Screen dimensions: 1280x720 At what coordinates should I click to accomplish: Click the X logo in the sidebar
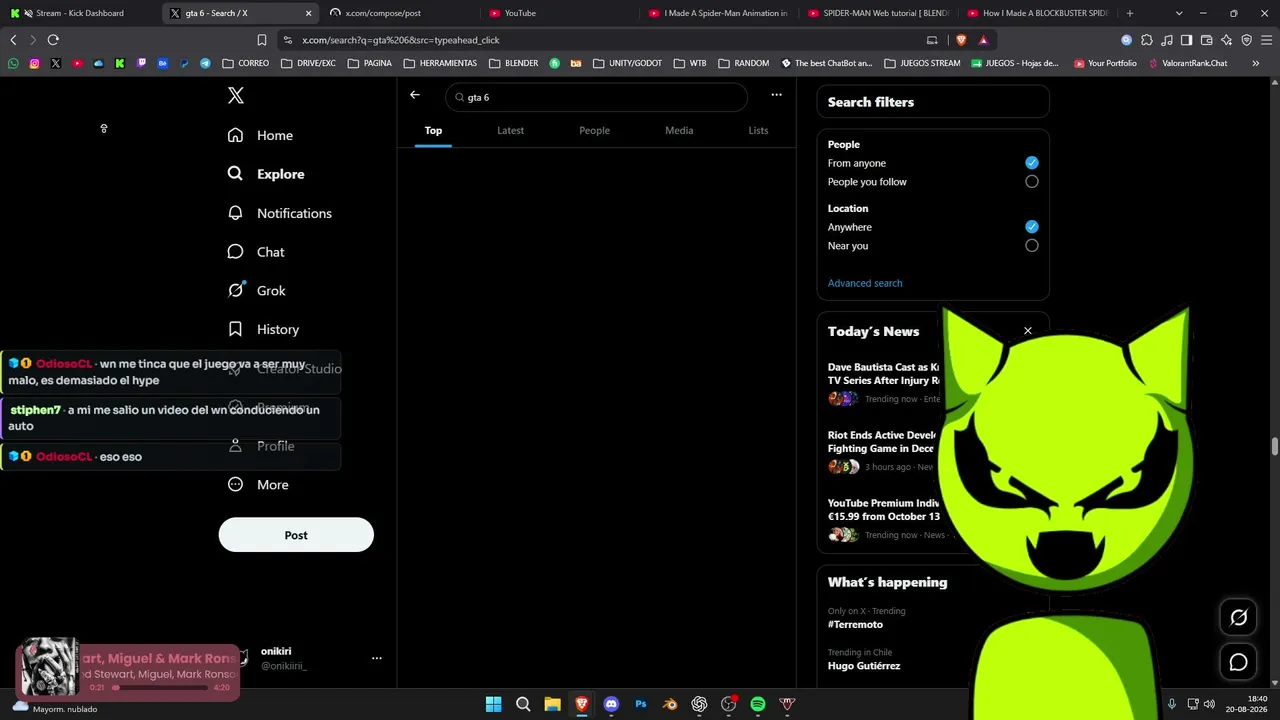pos(236,95)
